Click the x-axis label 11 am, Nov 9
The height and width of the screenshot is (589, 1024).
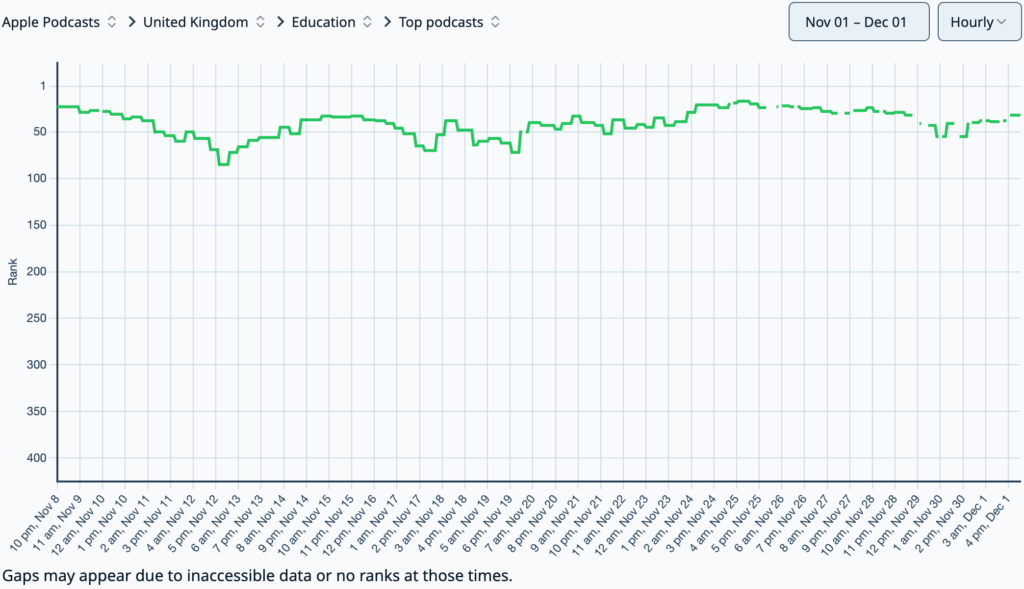pos(57,524)
